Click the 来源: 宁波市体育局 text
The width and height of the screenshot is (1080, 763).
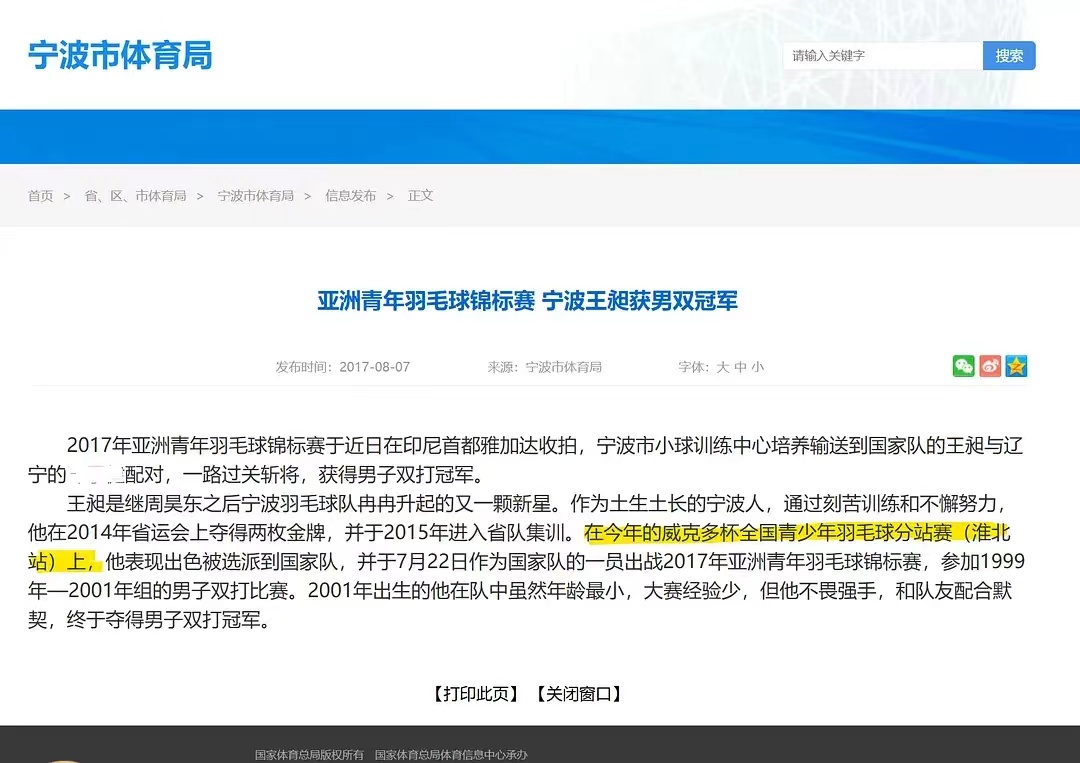544,367
